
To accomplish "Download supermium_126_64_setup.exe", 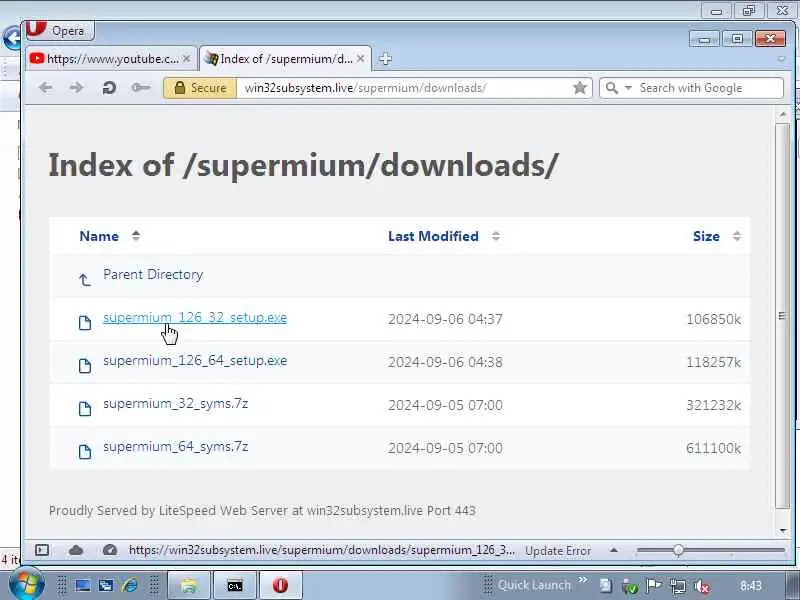I will click(x=195, y=361).
